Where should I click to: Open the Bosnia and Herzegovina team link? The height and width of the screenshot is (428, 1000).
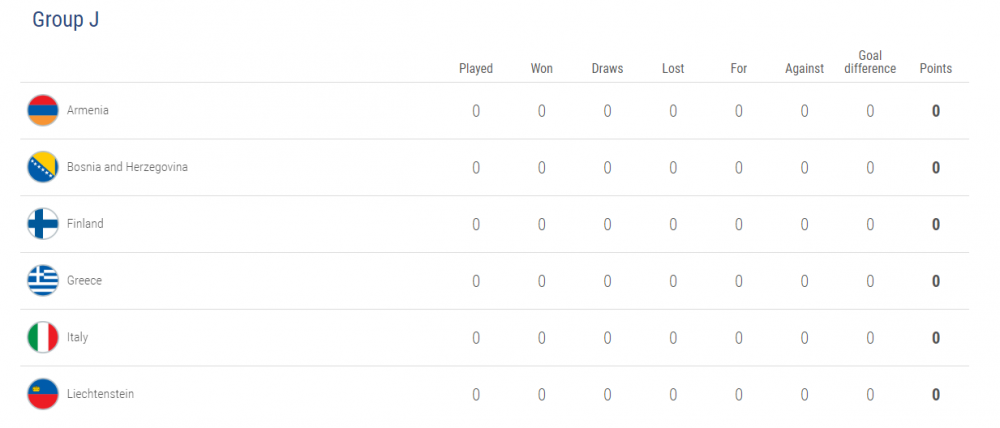click(128, 167)
